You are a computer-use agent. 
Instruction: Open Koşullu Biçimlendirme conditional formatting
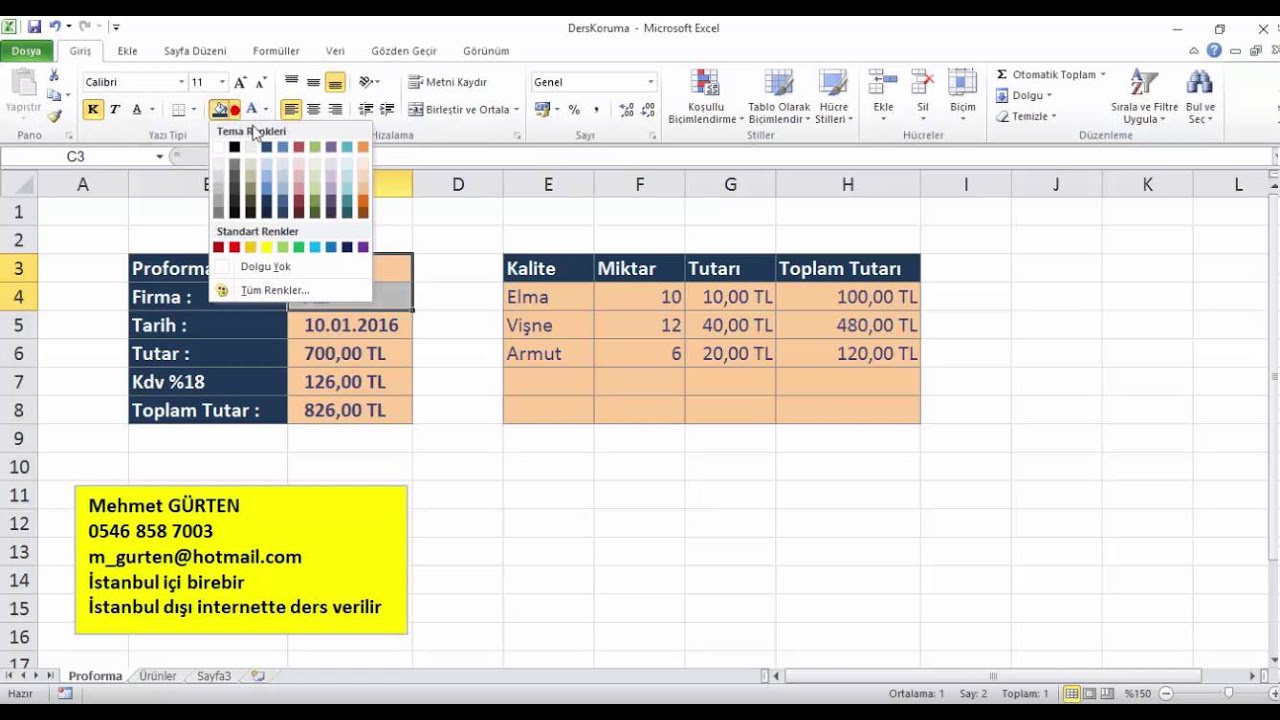[706, 97]
